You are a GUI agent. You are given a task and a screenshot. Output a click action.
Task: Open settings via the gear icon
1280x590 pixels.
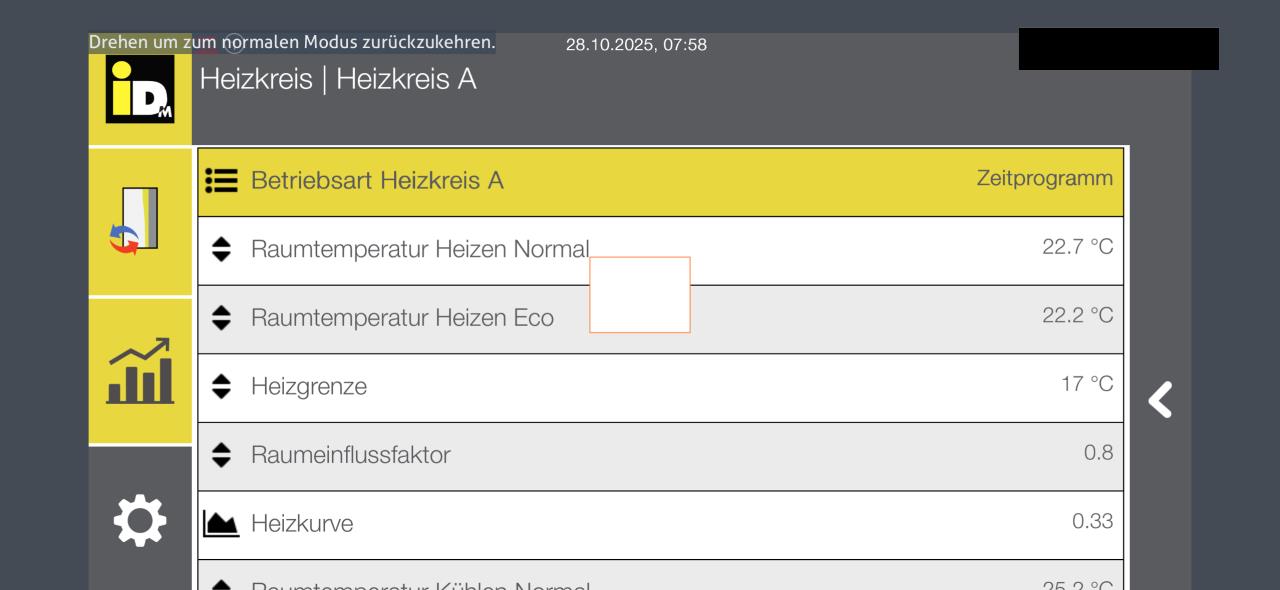pyautogui.click(x=140, y=520)
